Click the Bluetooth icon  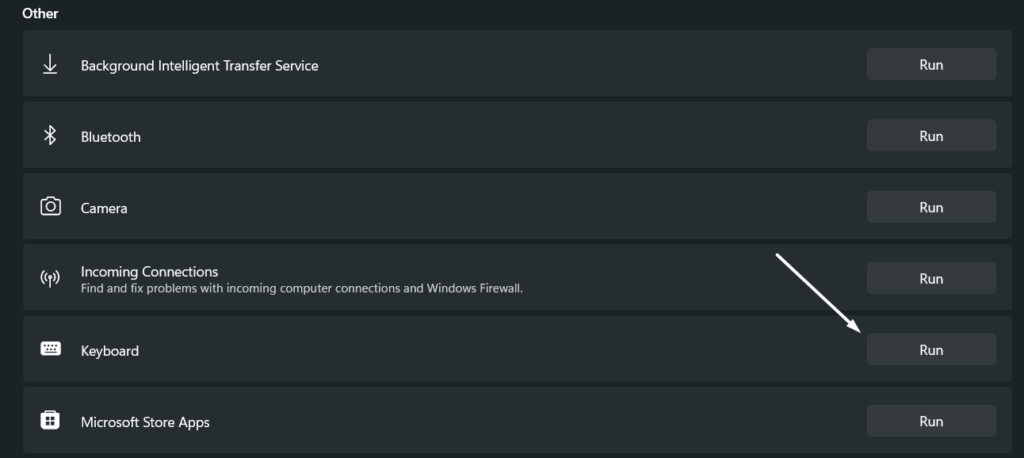click(50, 136)
